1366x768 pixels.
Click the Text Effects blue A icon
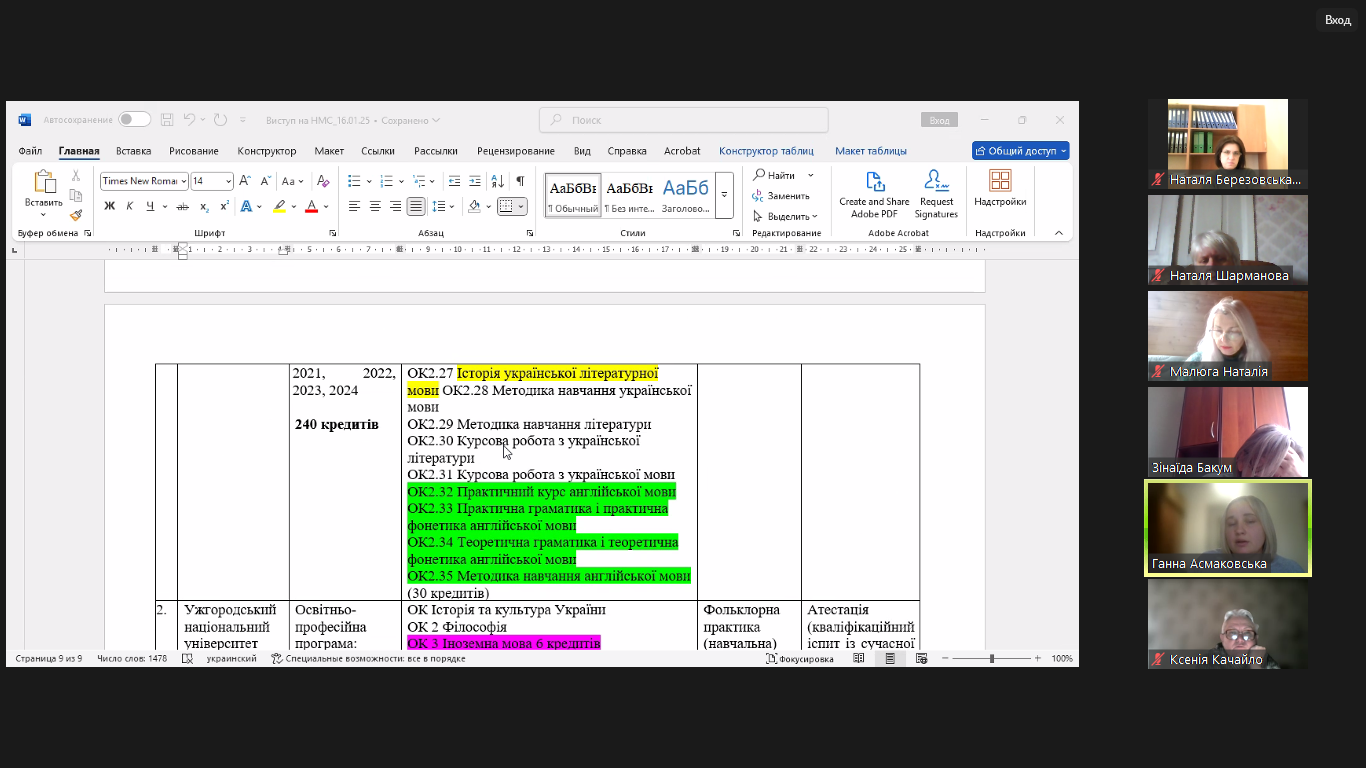pos(246,206)
